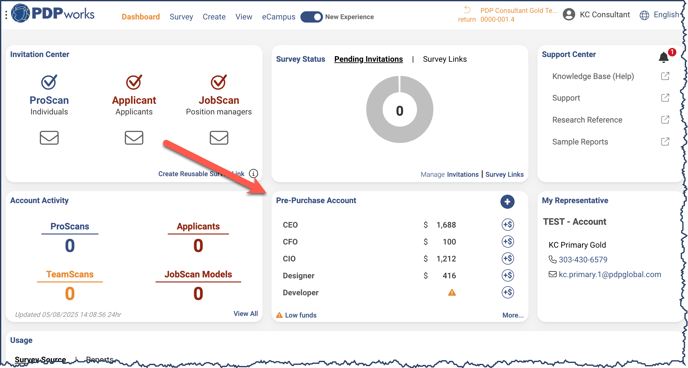Image resolution: width=688 pixels, height=368 pixels.
Task: Click the ProScan checkmark icon
Action: (49, 82)
